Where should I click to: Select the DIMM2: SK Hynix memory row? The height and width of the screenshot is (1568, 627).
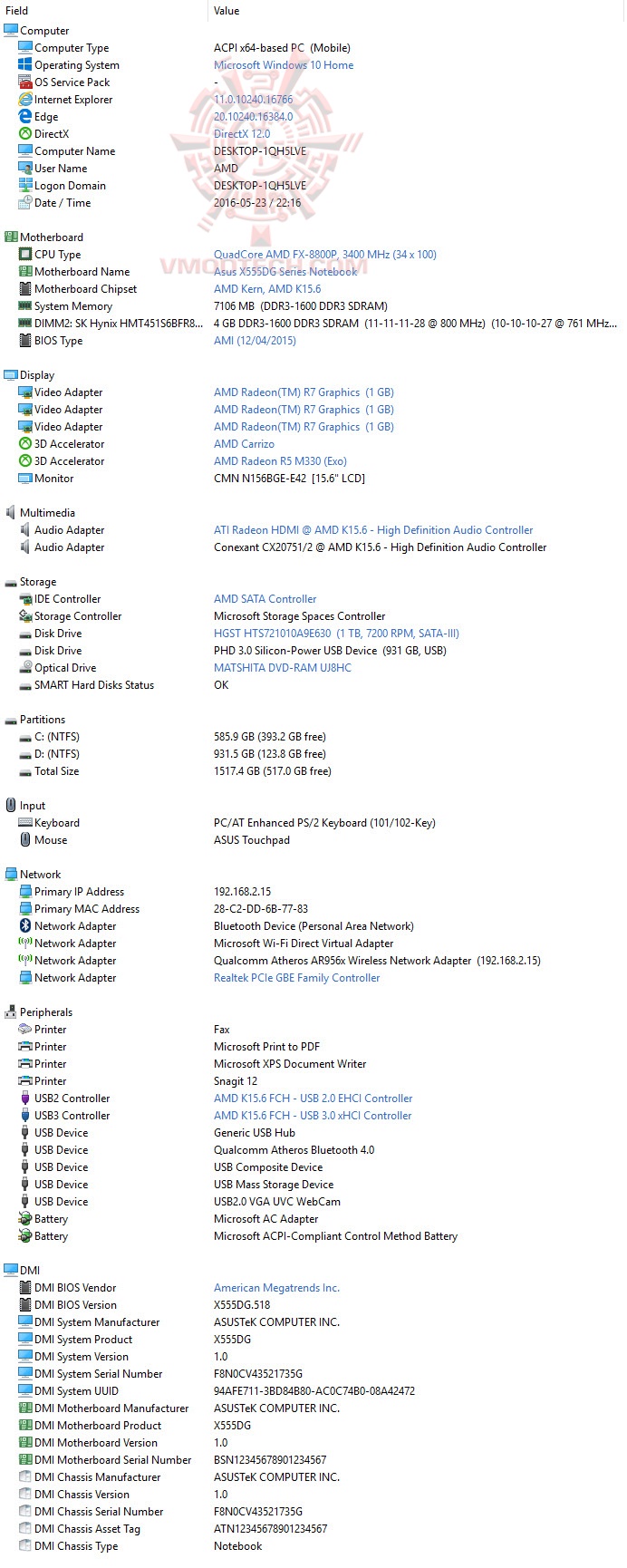tap(313, 323)
